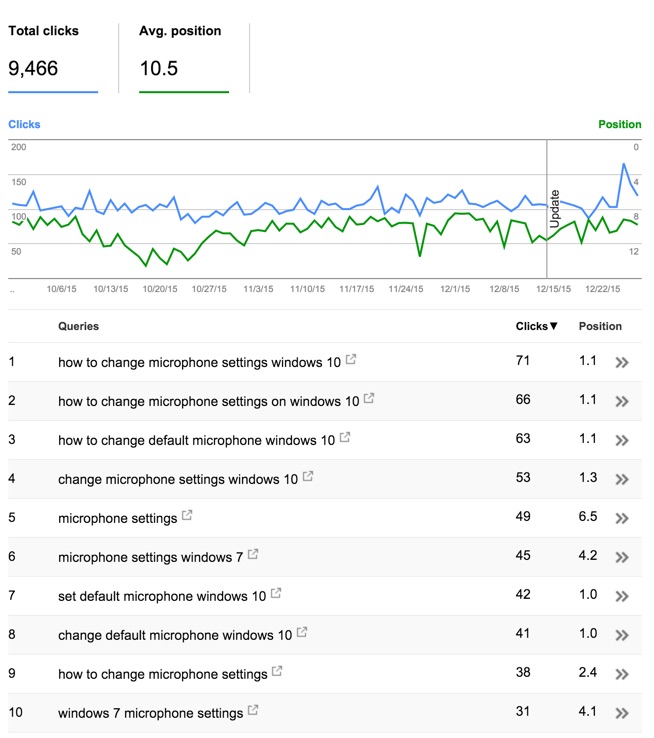The image size is (654, 738).
Task: Click the blue Clicks chart legend label
Action: [x=24, y=124]
